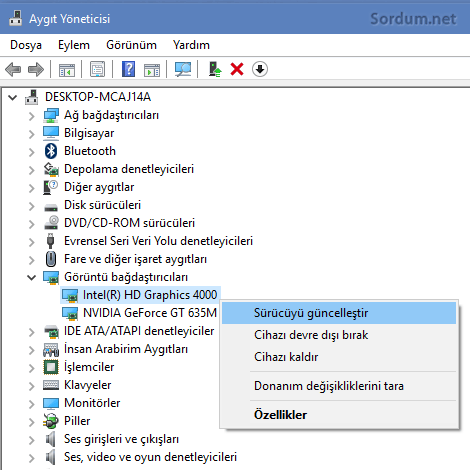Select Evrensel Seri Veri Yolu denetleyicileri
The image size is (470, 470).
point(158,241)
